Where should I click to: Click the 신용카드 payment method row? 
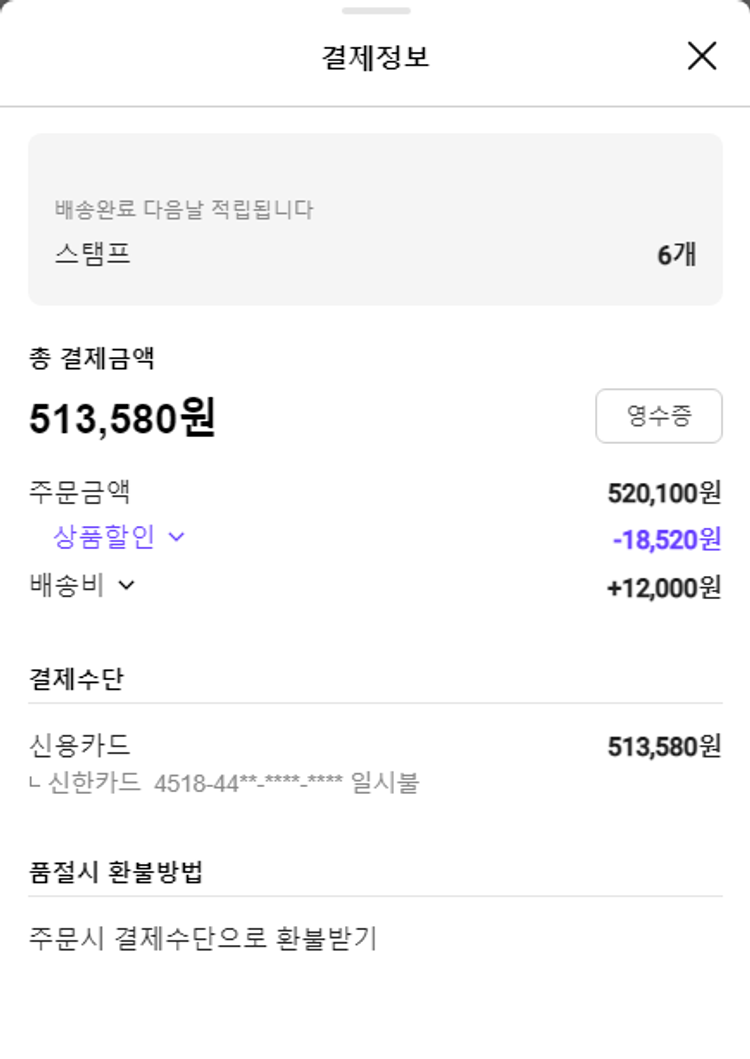(81, 746)
